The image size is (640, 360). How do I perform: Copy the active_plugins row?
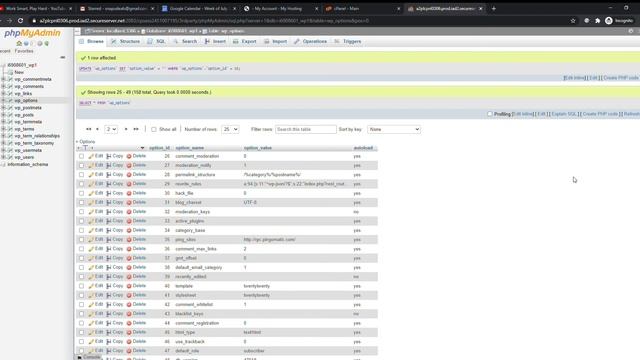115,221
